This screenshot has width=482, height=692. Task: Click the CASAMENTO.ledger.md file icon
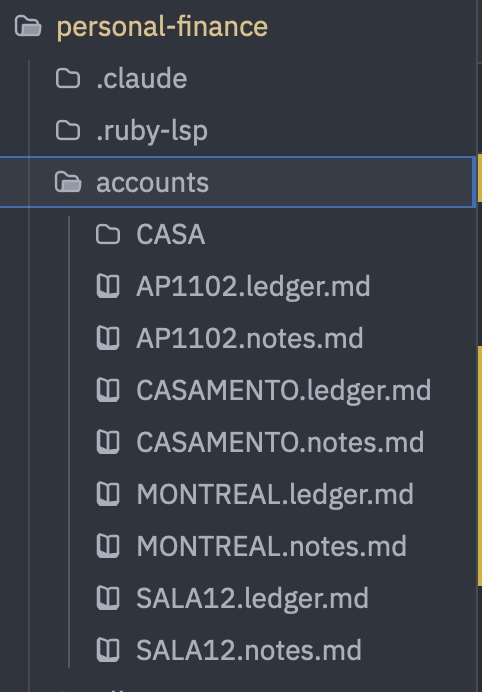(x=108, y=390)
